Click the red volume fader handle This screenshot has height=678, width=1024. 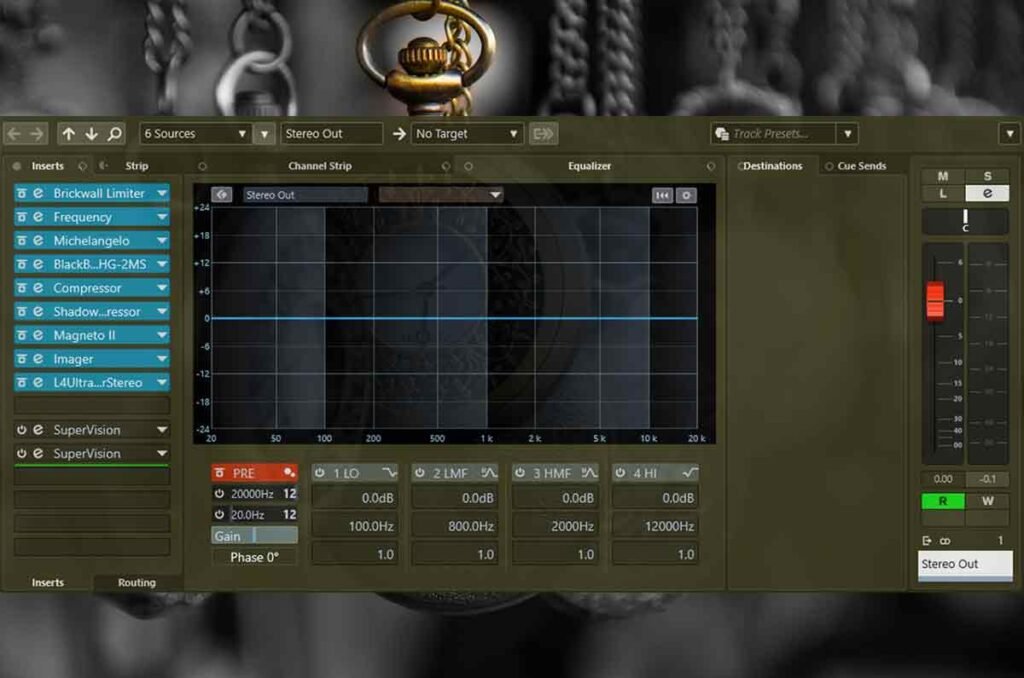935,301
